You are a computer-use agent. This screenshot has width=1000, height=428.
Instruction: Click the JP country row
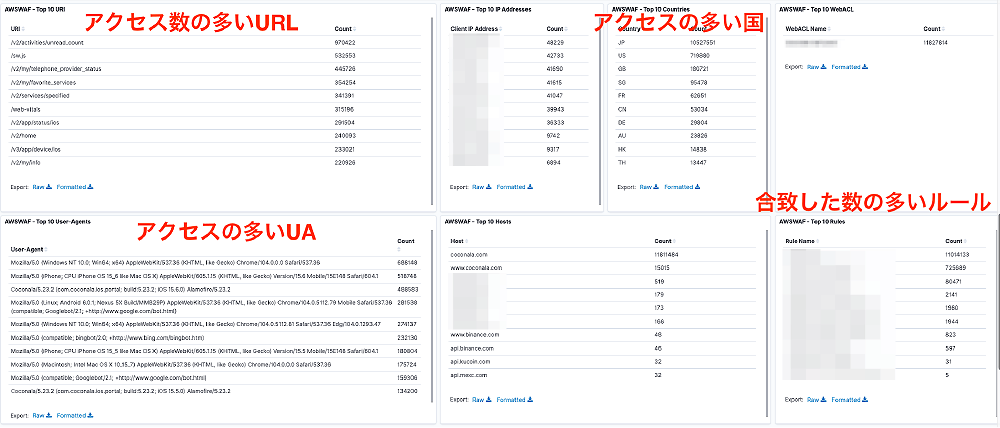686,42
